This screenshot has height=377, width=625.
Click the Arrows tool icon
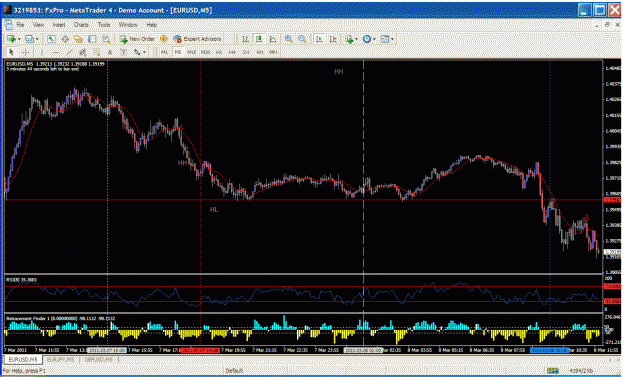pos(137,52)
